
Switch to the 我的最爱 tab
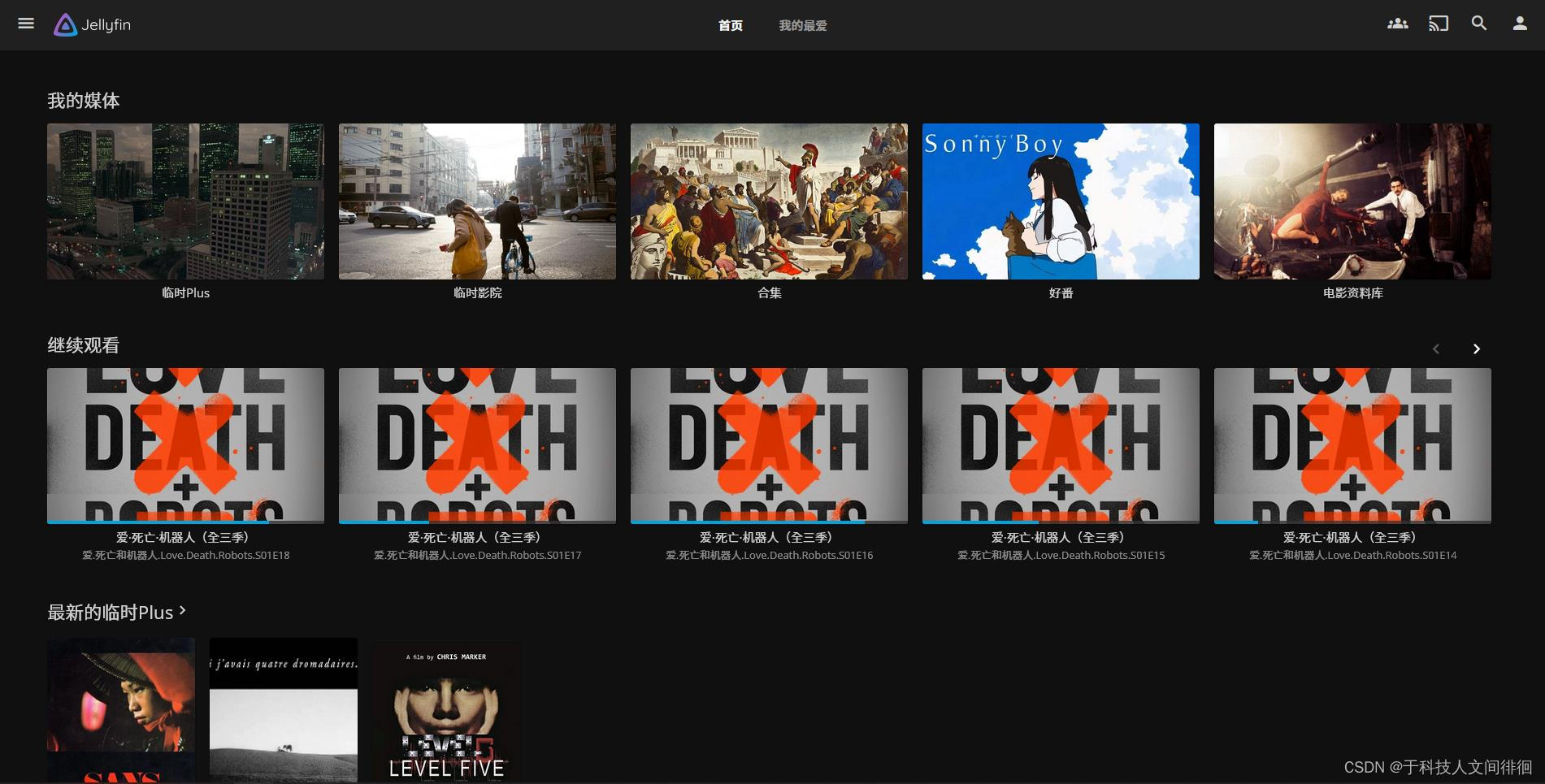803,25
